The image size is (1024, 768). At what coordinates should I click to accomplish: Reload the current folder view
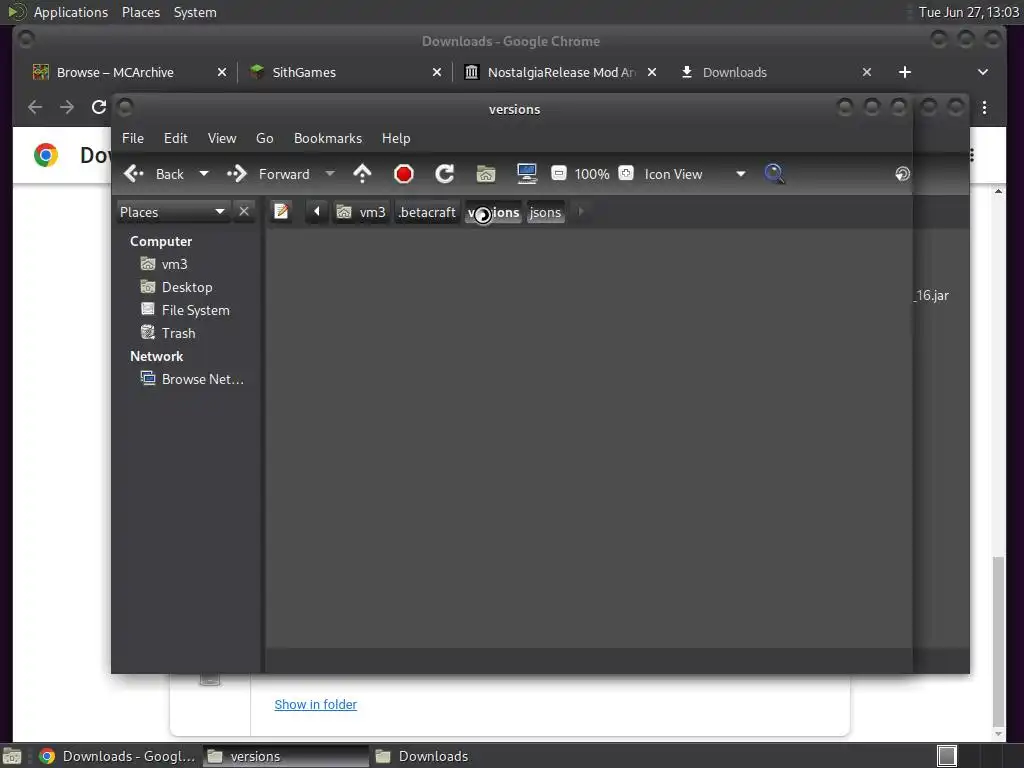point(445,174)
